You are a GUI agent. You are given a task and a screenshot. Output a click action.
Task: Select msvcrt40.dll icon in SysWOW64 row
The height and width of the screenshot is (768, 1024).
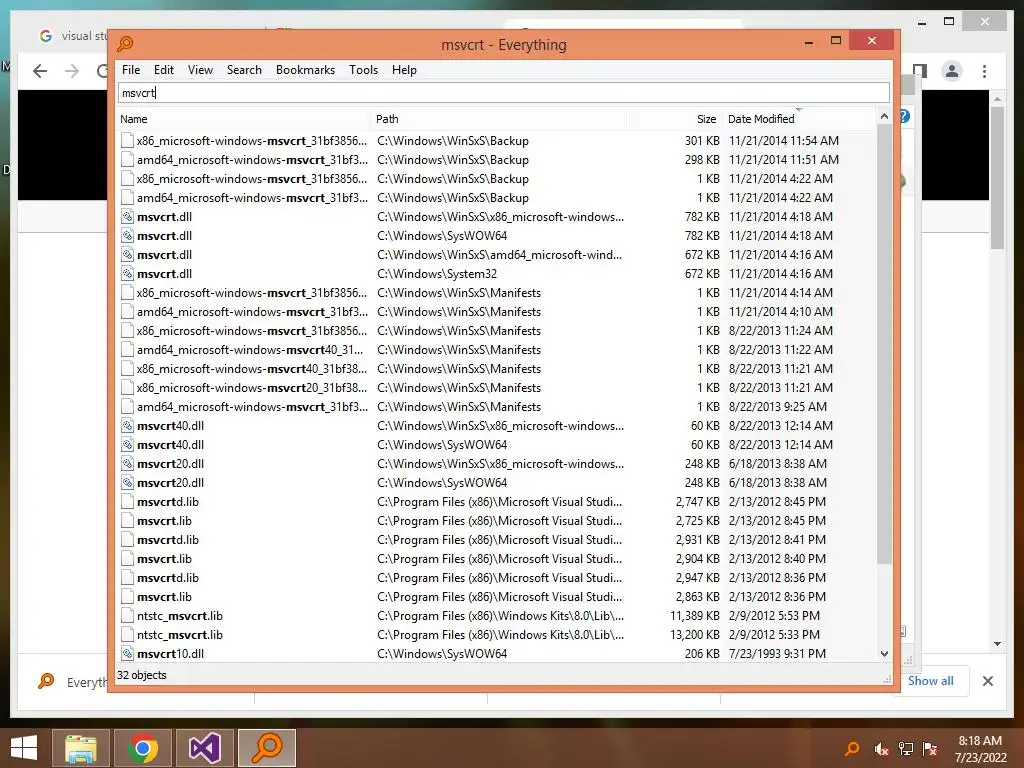127,445
